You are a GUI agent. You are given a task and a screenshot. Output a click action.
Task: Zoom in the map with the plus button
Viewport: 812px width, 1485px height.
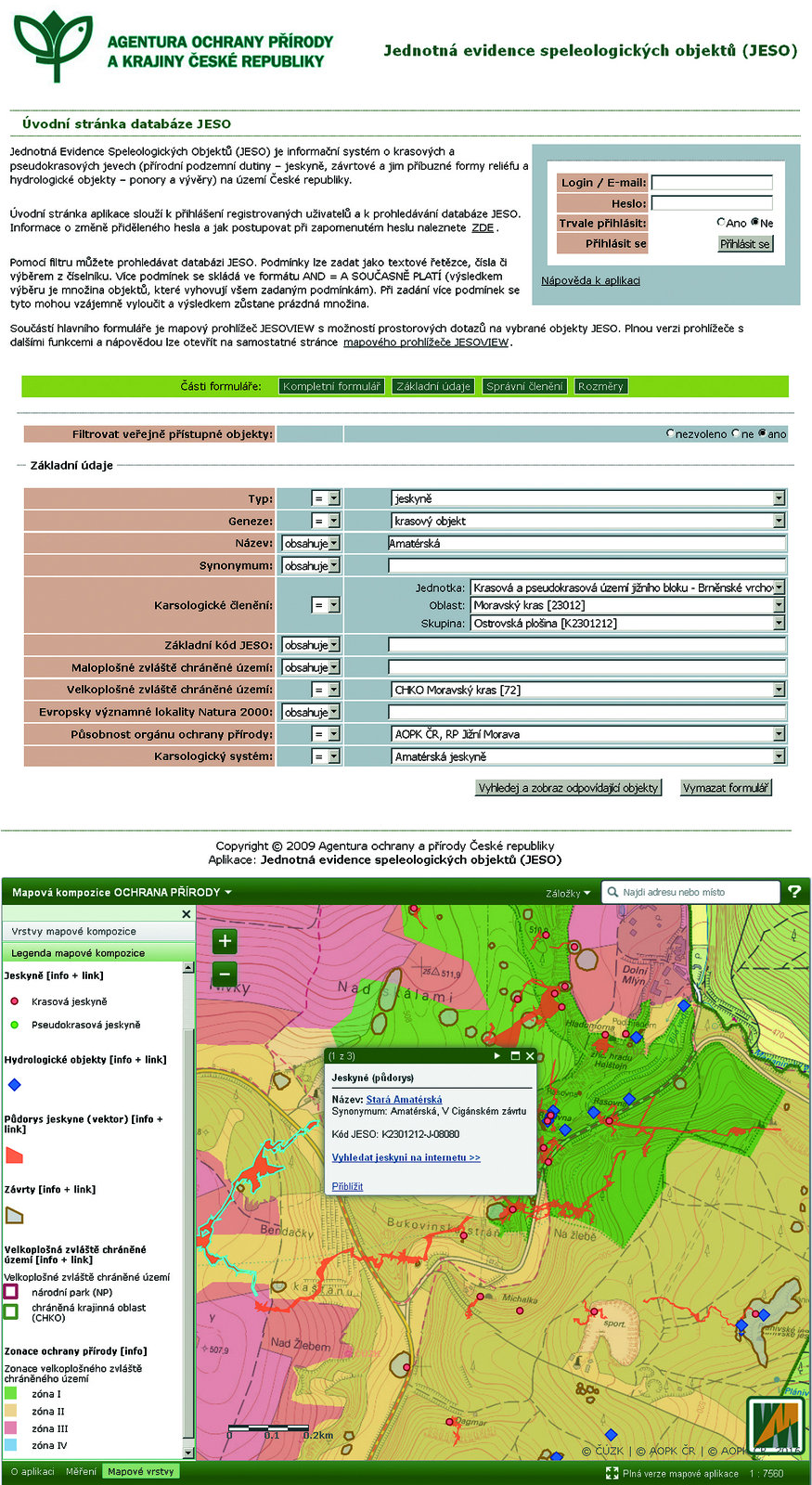(x=225, y=941)
